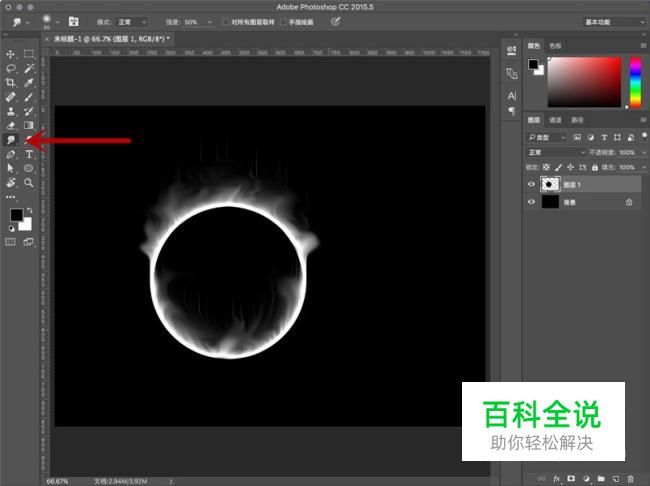Activate the Crop tool

11,83
